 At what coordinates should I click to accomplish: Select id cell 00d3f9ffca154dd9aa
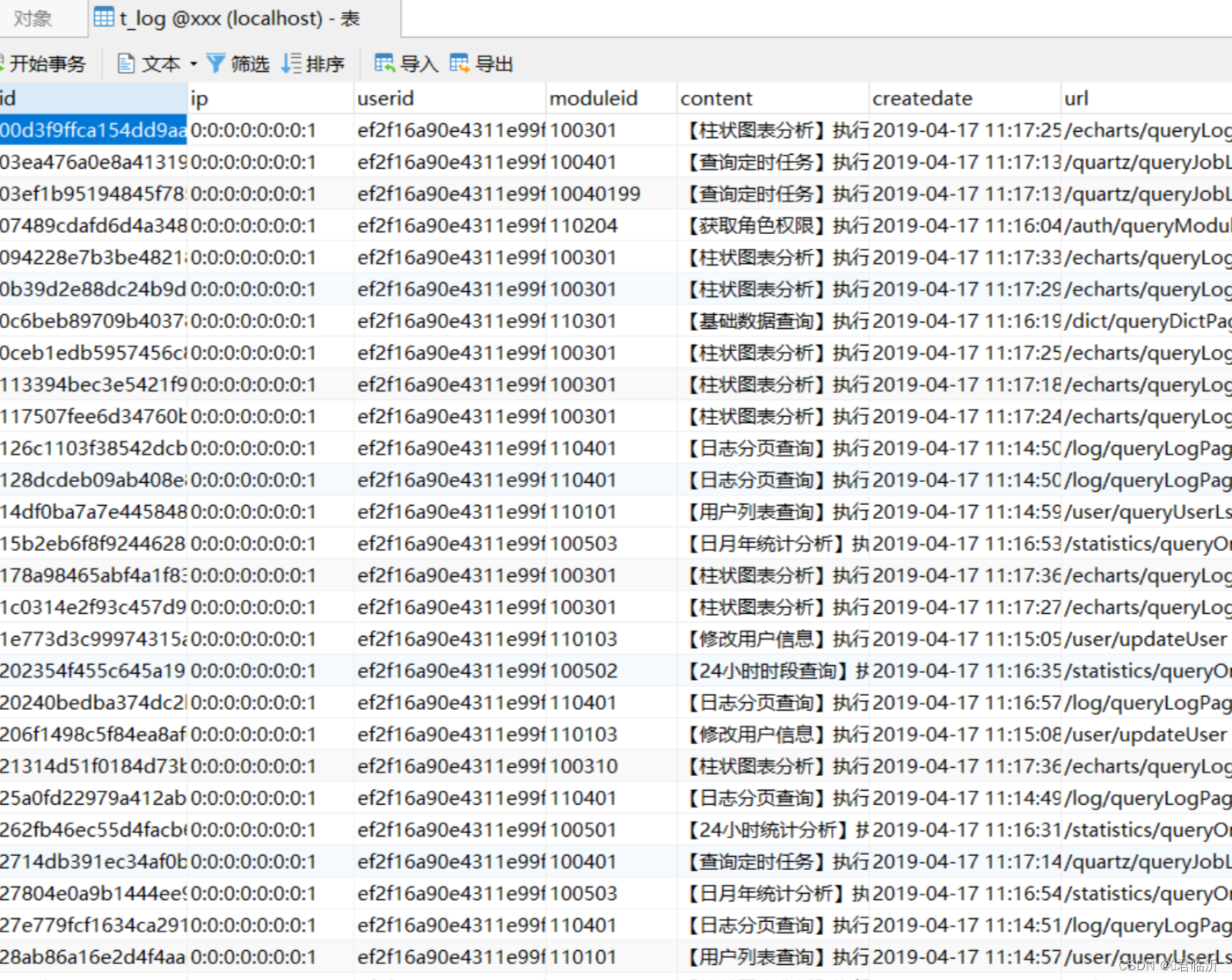[93, 130]
